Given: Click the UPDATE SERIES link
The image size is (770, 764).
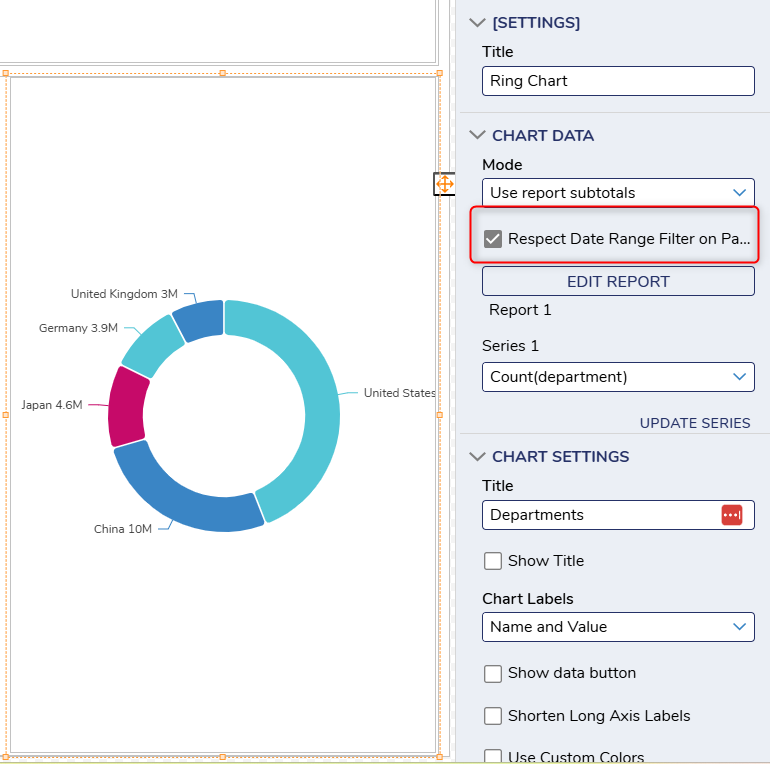Looking at the screenshot, I should click(x=694, y=423).
